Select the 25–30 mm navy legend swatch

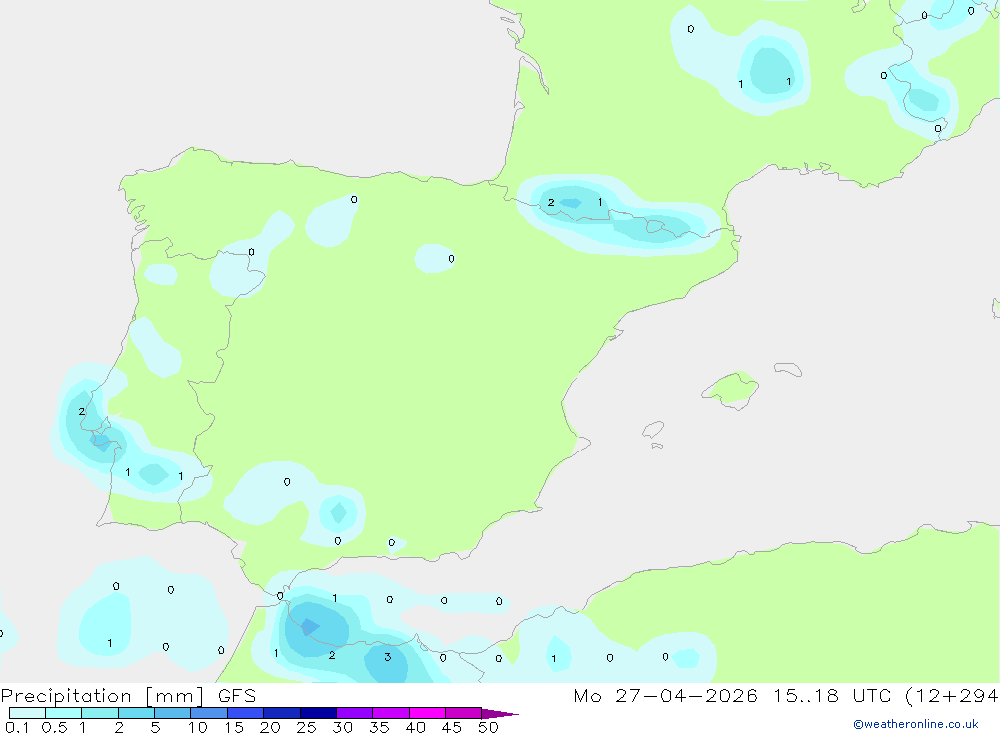click(318, 713)
